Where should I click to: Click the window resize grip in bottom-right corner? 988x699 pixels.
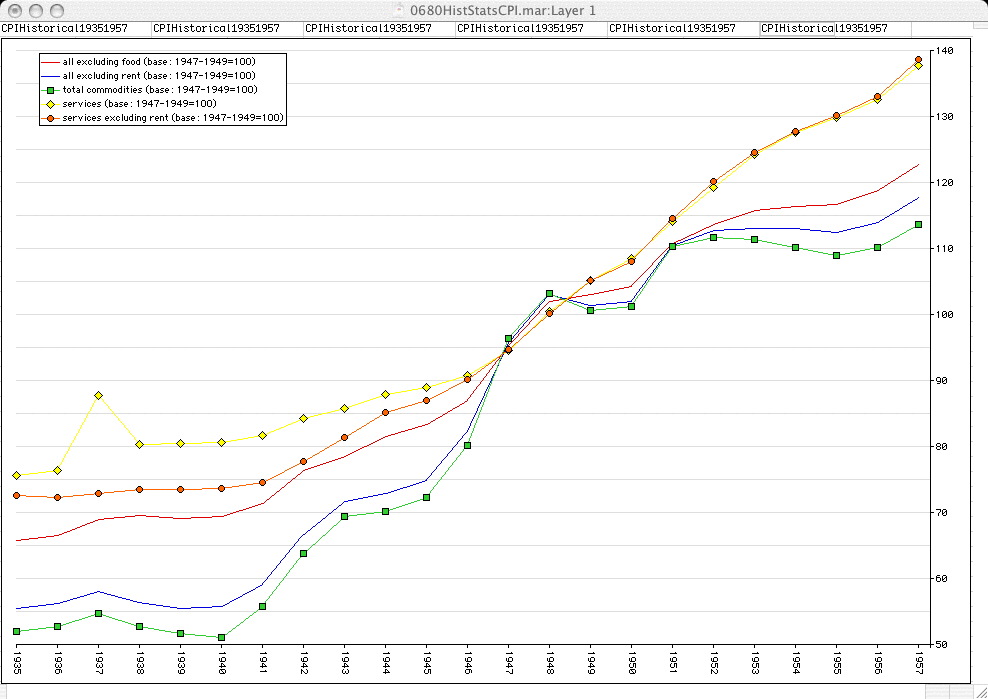pyautogui.click(x=980, y=691)
